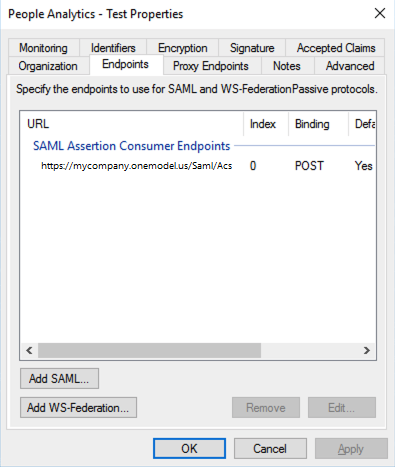
Task: Select the mycompany.onemodel.us Saml/Acs endpoint row
Action: [x=198, y=166]
